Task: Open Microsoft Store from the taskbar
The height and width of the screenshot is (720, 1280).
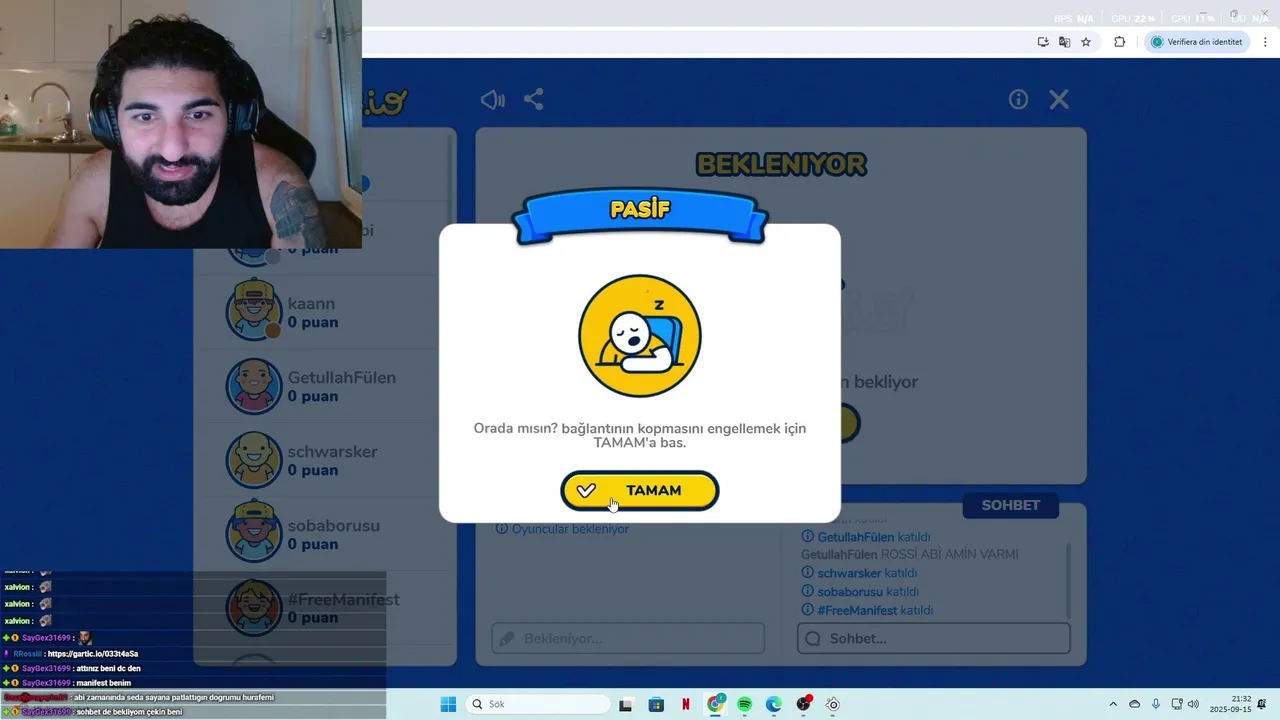Action: 656,705
